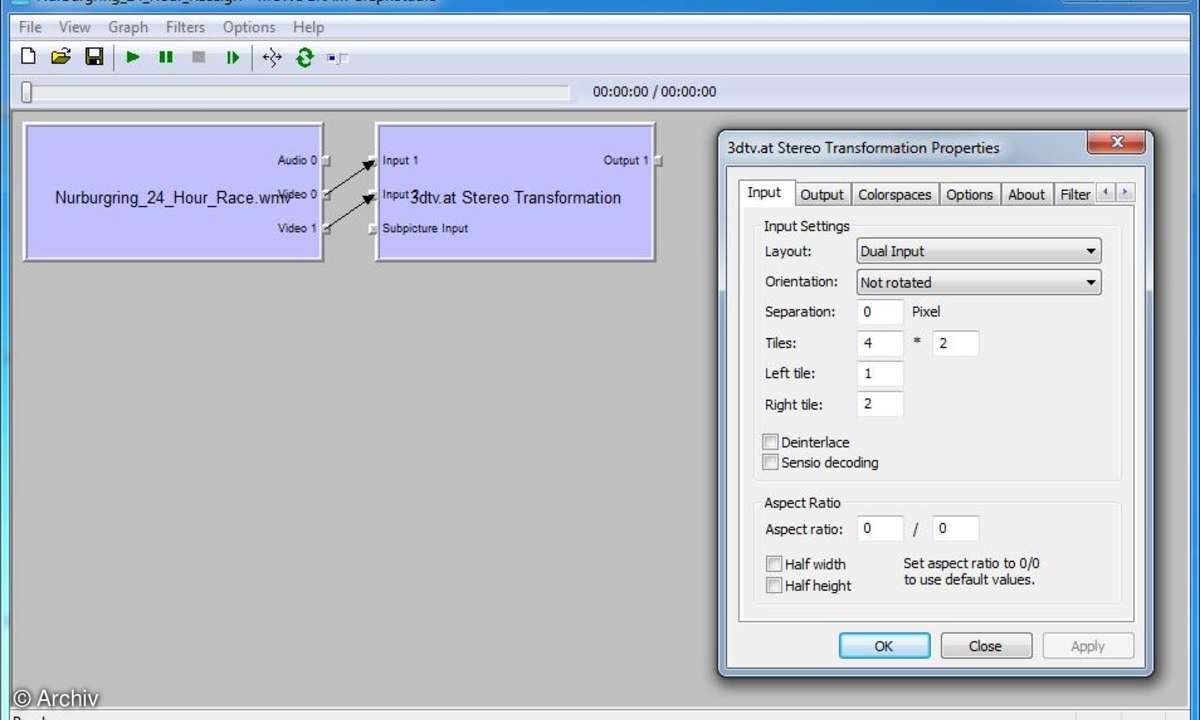Viewport: 1200px width, 720px height.
Task: Click the 00:00:00 / 00:00:00 time display
Action: 655,92
